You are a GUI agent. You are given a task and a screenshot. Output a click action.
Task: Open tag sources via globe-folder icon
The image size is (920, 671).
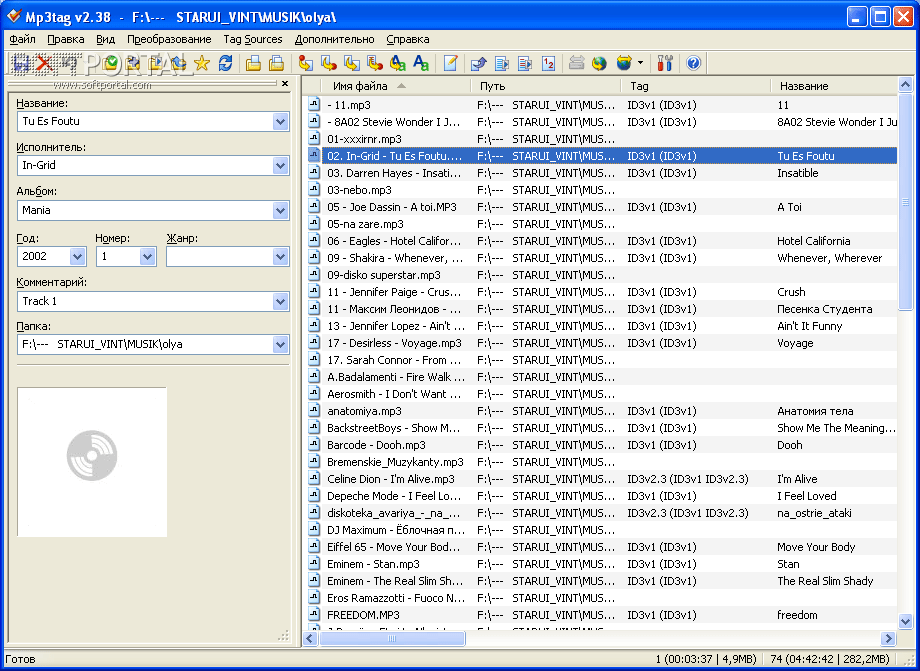pyautogui.click(x=624, y=63)
